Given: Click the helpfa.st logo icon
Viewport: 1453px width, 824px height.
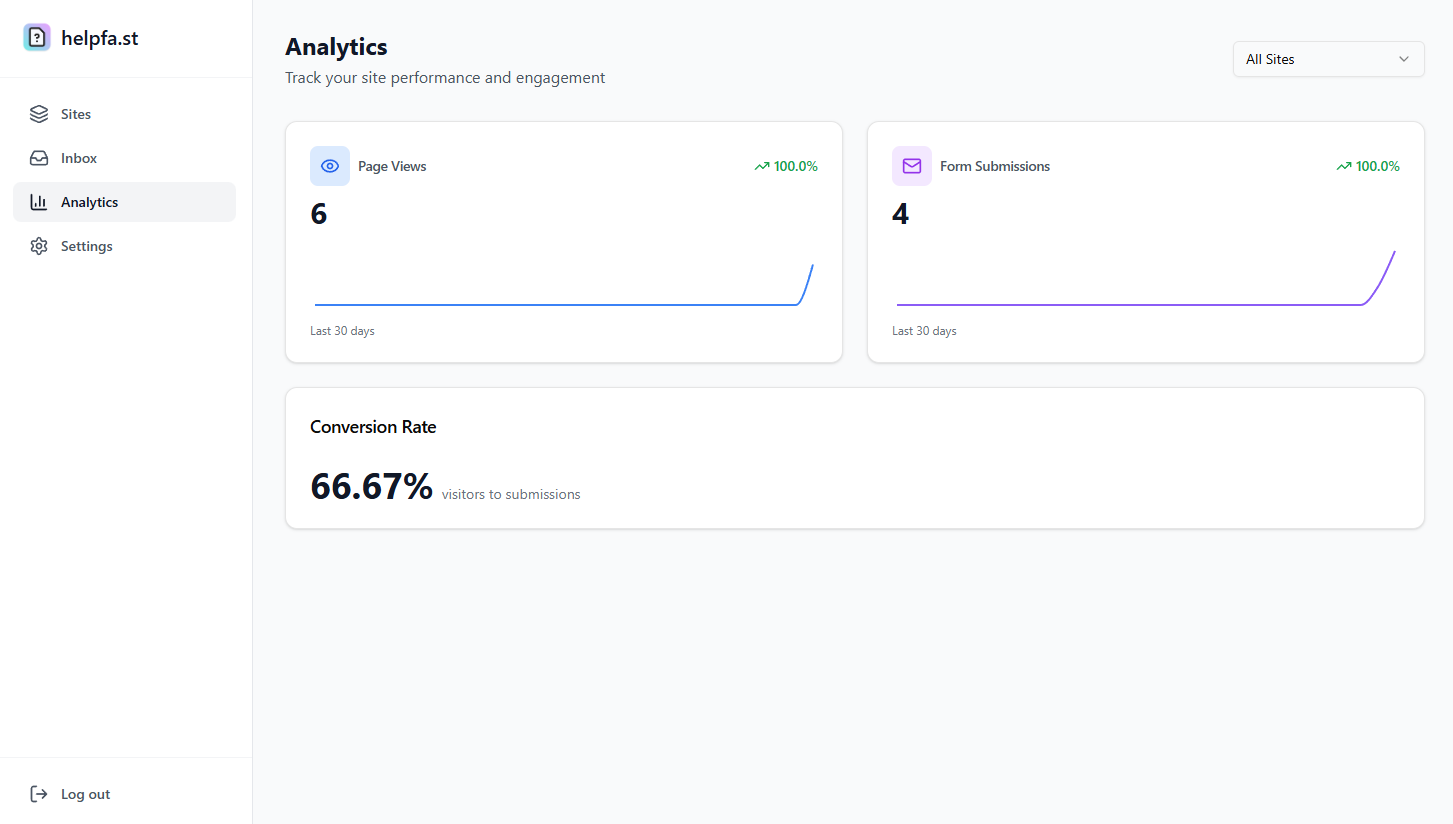Looking at the screenshot, I should click(x=37, y=38).
